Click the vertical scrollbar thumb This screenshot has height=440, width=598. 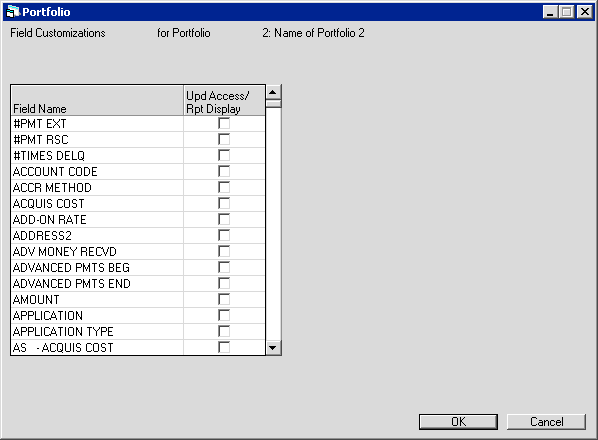tap(273, 104)
